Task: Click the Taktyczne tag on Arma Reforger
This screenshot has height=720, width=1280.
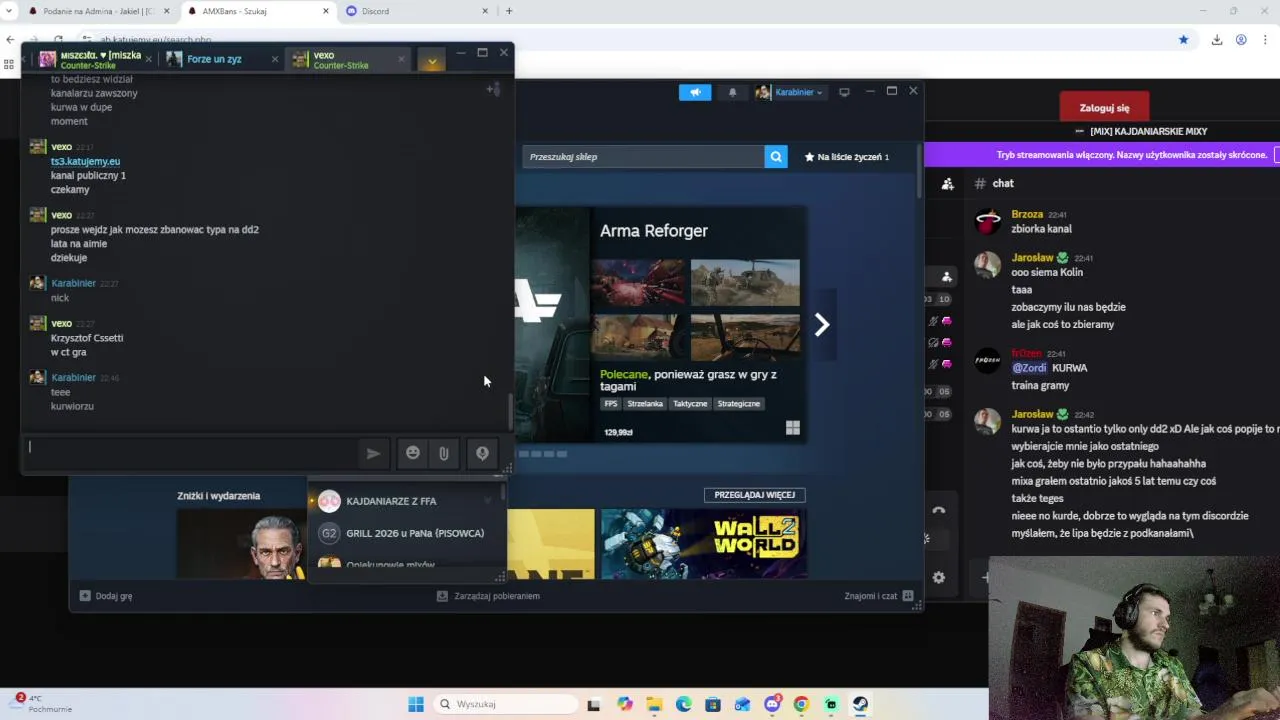Action: click(x=690, y=404)
